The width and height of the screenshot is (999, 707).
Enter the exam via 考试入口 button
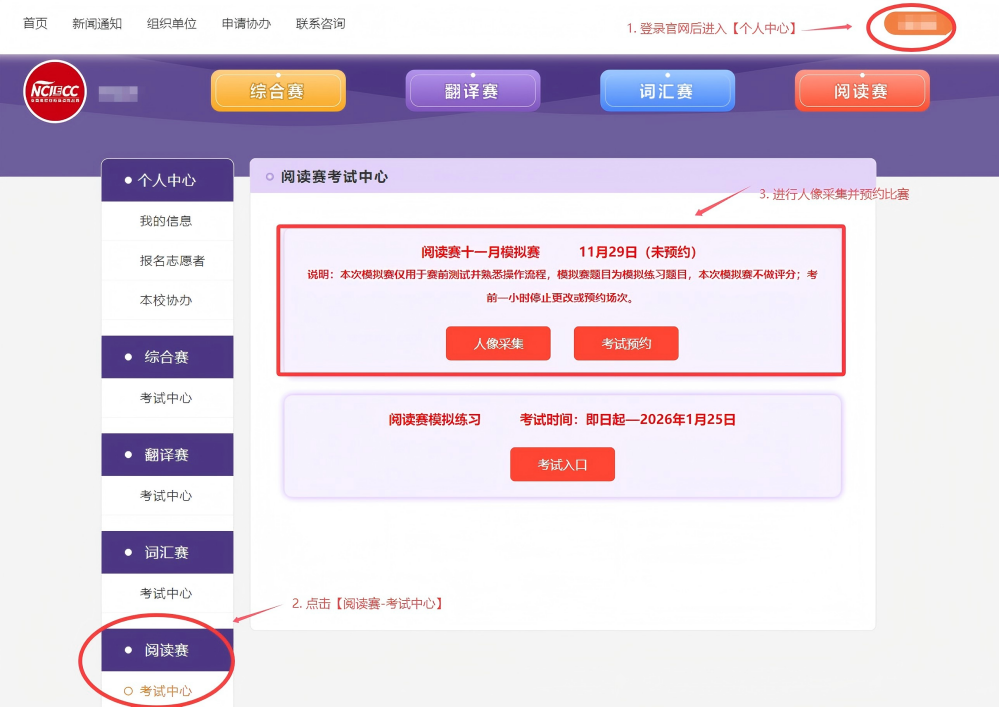(562, 464)
